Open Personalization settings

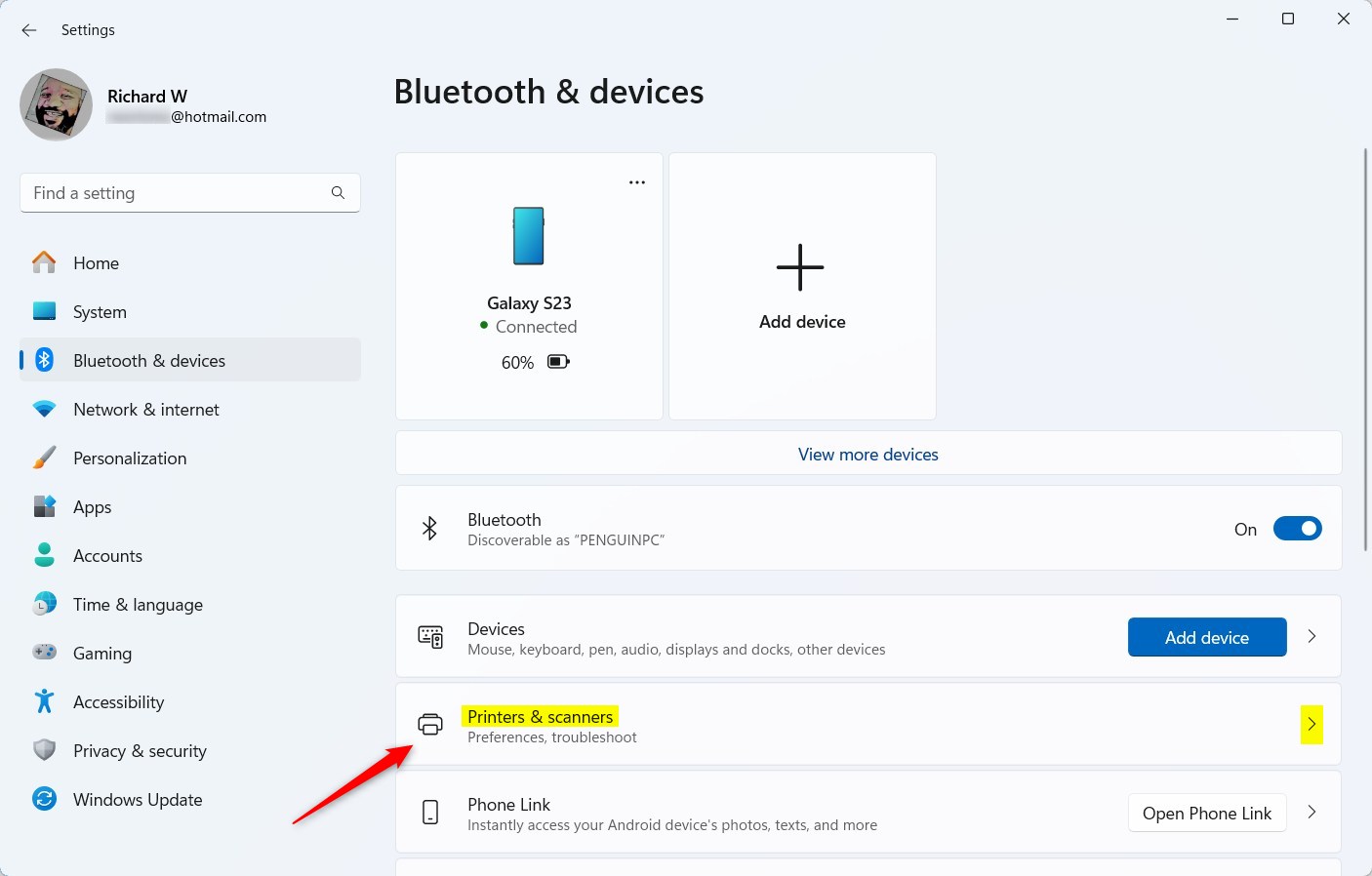click(190, 458)
